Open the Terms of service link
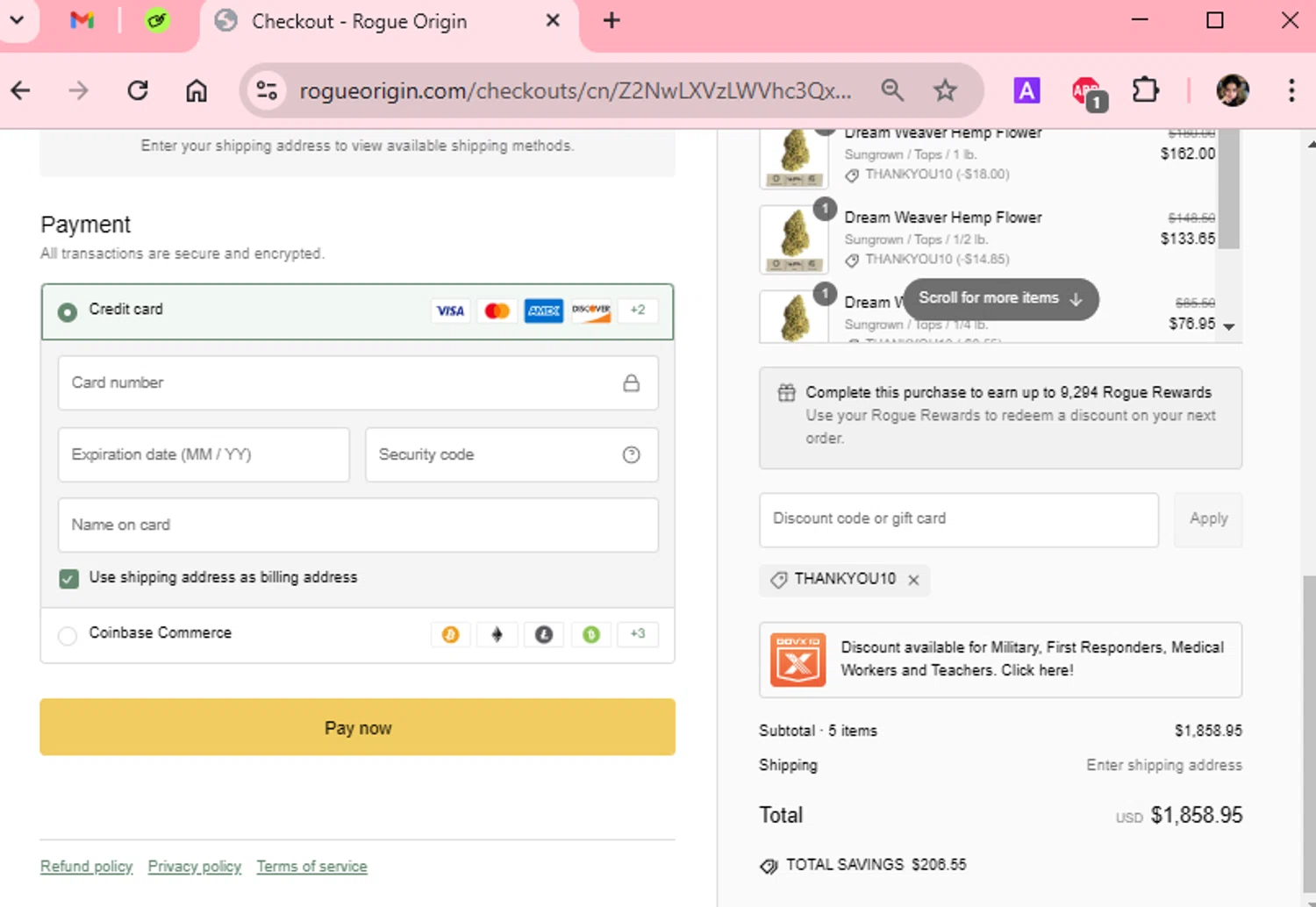The width and height of the screenshot is (1316, 907). 311,867
